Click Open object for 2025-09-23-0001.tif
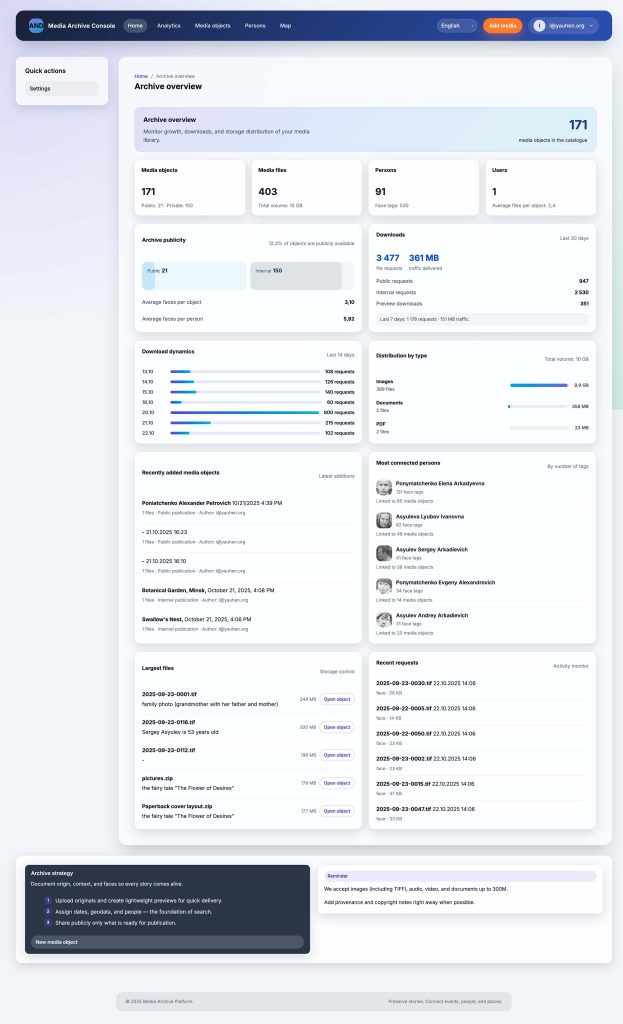The image size is (623, 1024). [337, 699]
